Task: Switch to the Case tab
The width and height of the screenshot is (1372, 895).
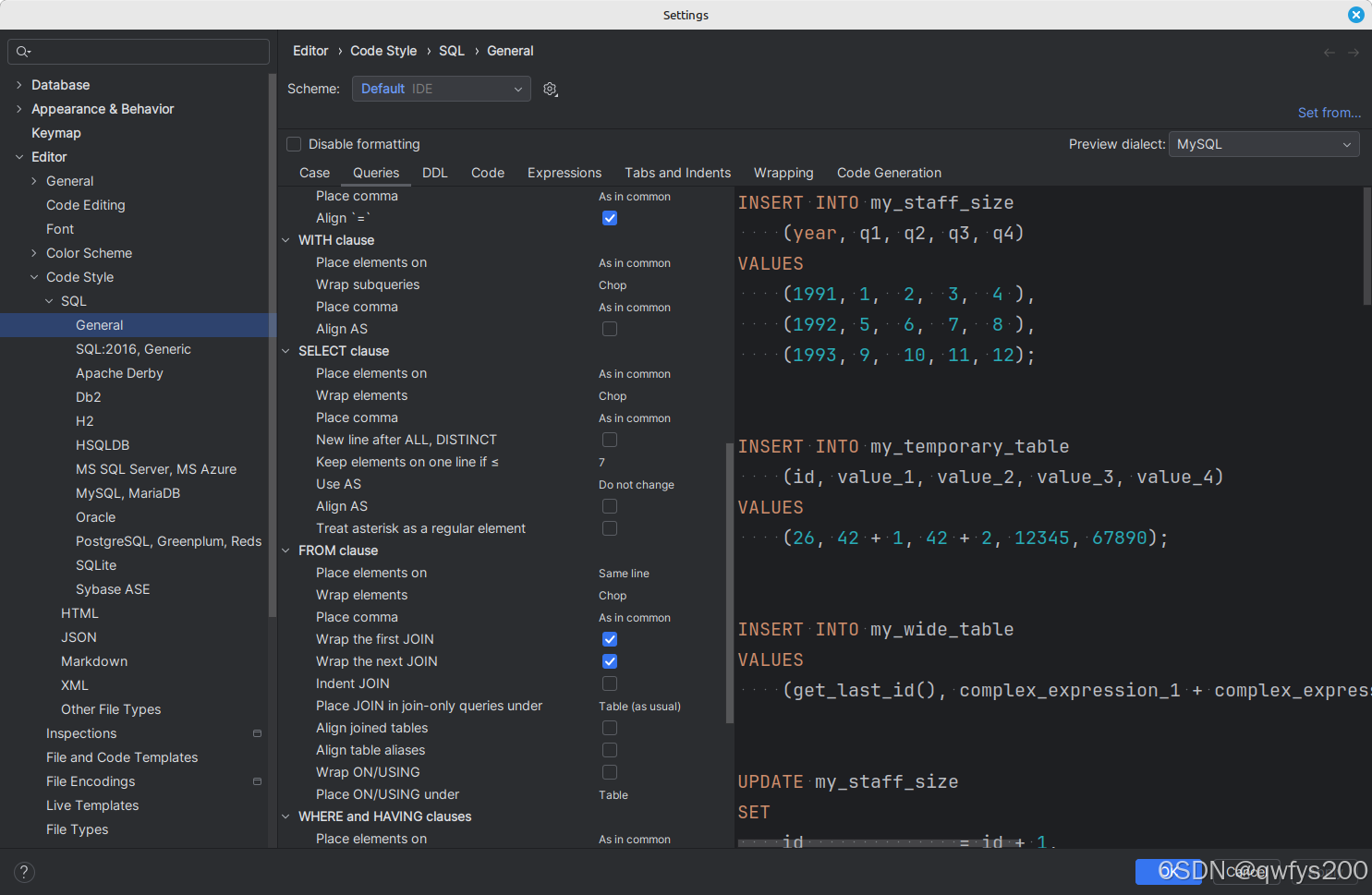Action: (x=314, y=173)
